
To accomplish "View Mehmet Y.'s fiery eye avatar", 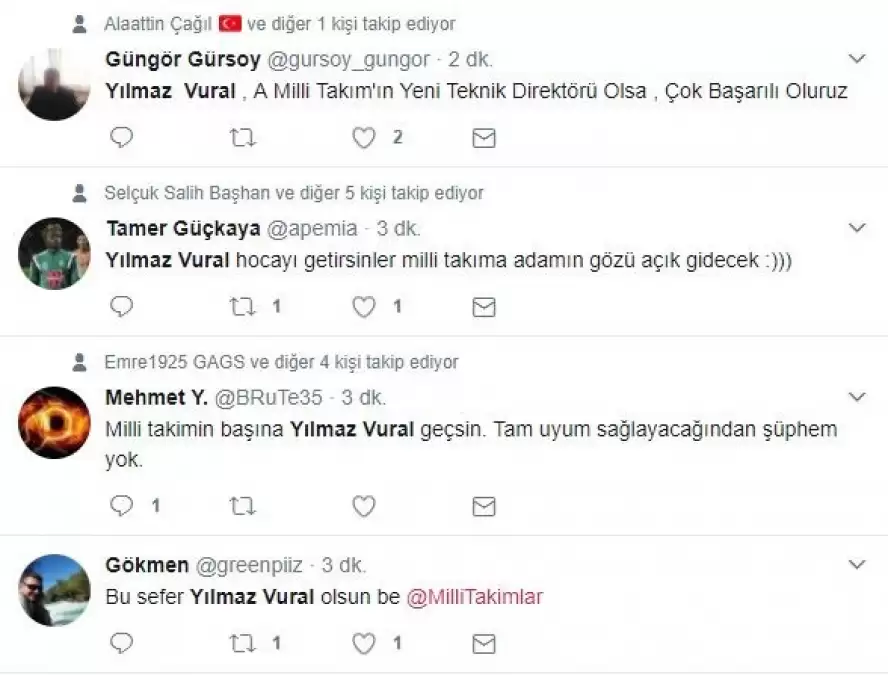I will coord(54,422).
